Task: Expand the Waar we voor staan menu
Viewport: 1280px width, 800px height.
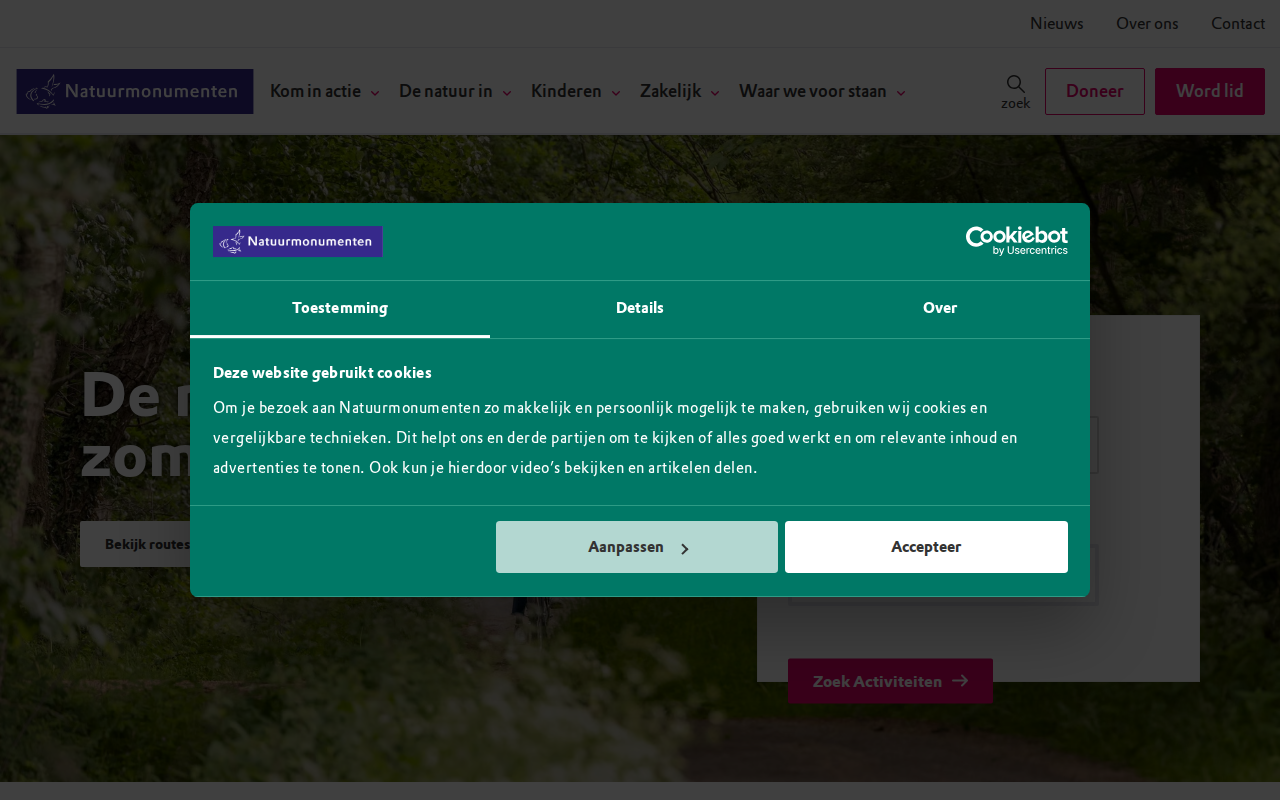Action: (822, 91)
